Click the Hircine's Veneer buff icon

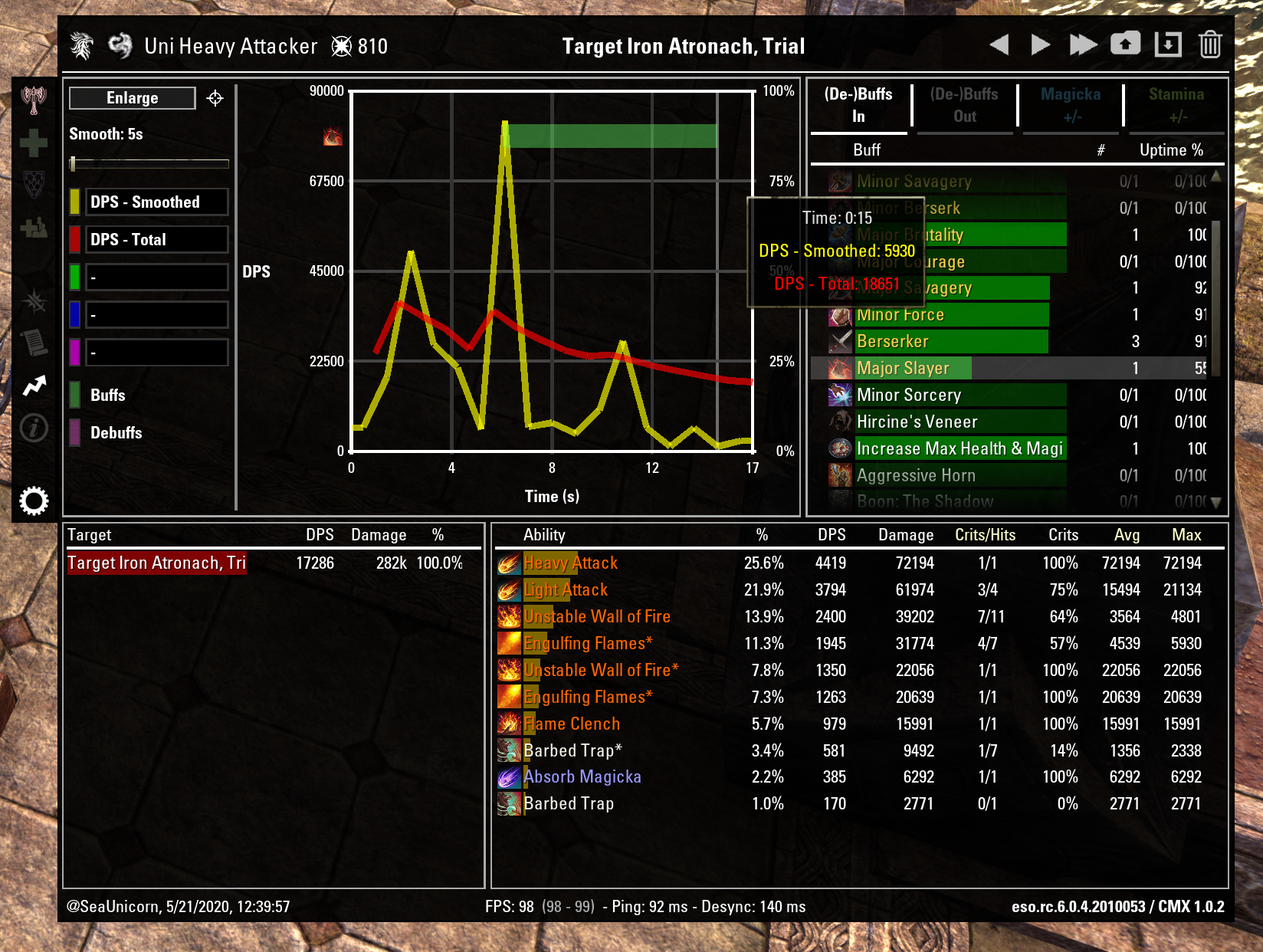coord(841,422)
